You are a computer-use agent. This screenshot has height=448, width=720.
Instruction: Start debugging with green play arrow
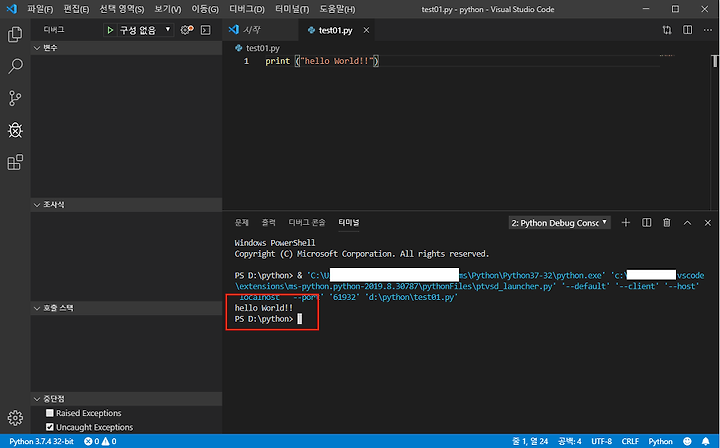pyautogui.click(x=110, y=30)
